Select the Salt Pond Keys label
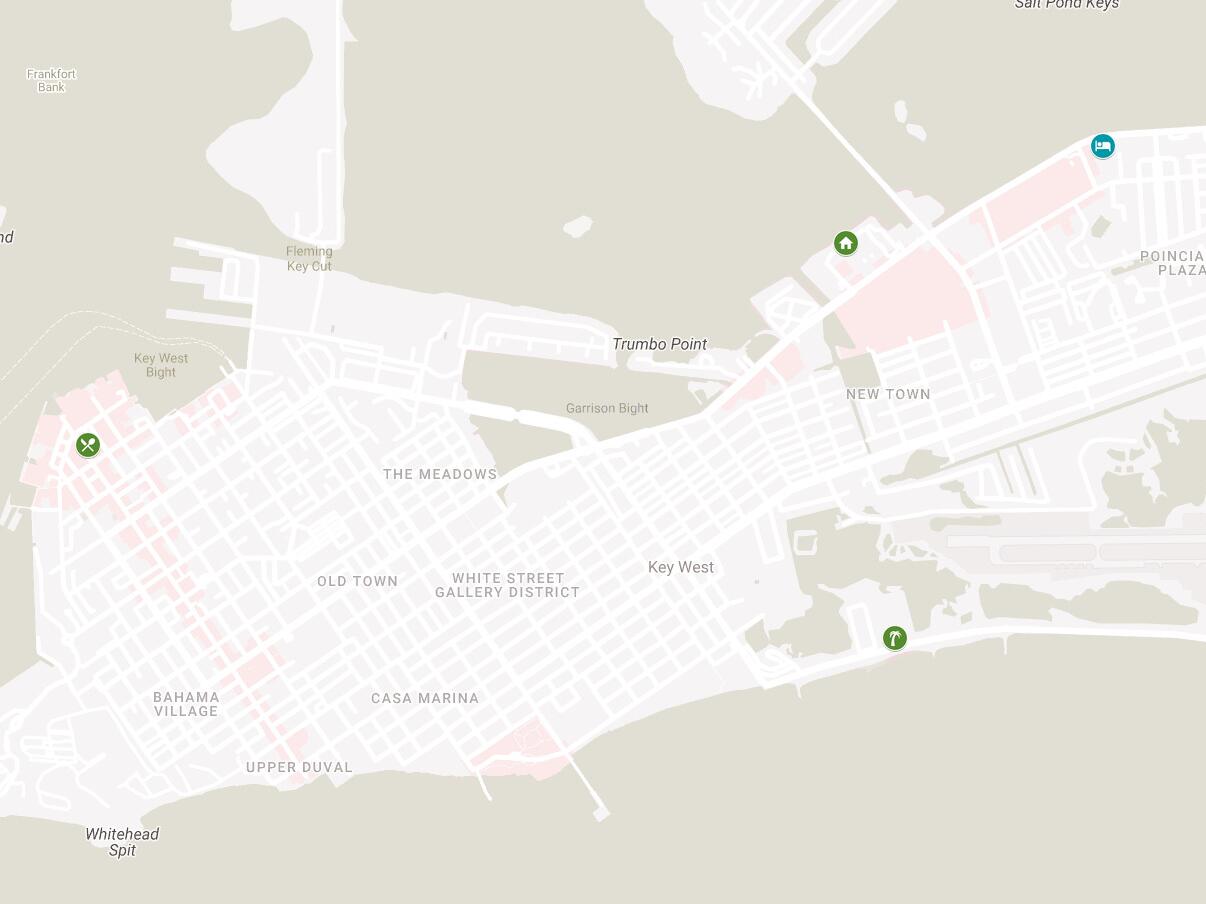Viewport: 1206px width, 904px height. pos(1067,4)
